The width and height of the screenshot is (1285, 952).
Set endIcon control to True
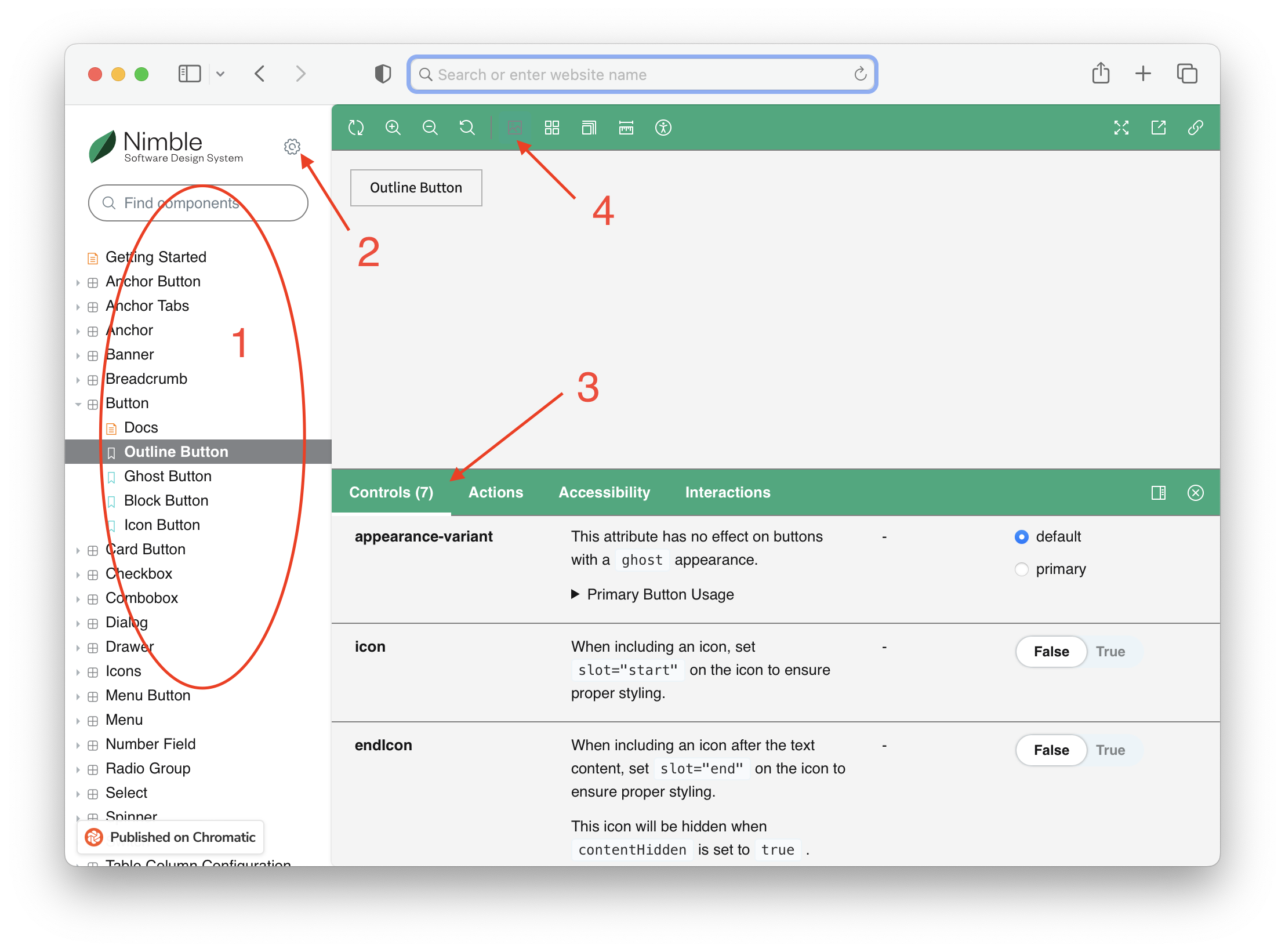coord(1110,750)
